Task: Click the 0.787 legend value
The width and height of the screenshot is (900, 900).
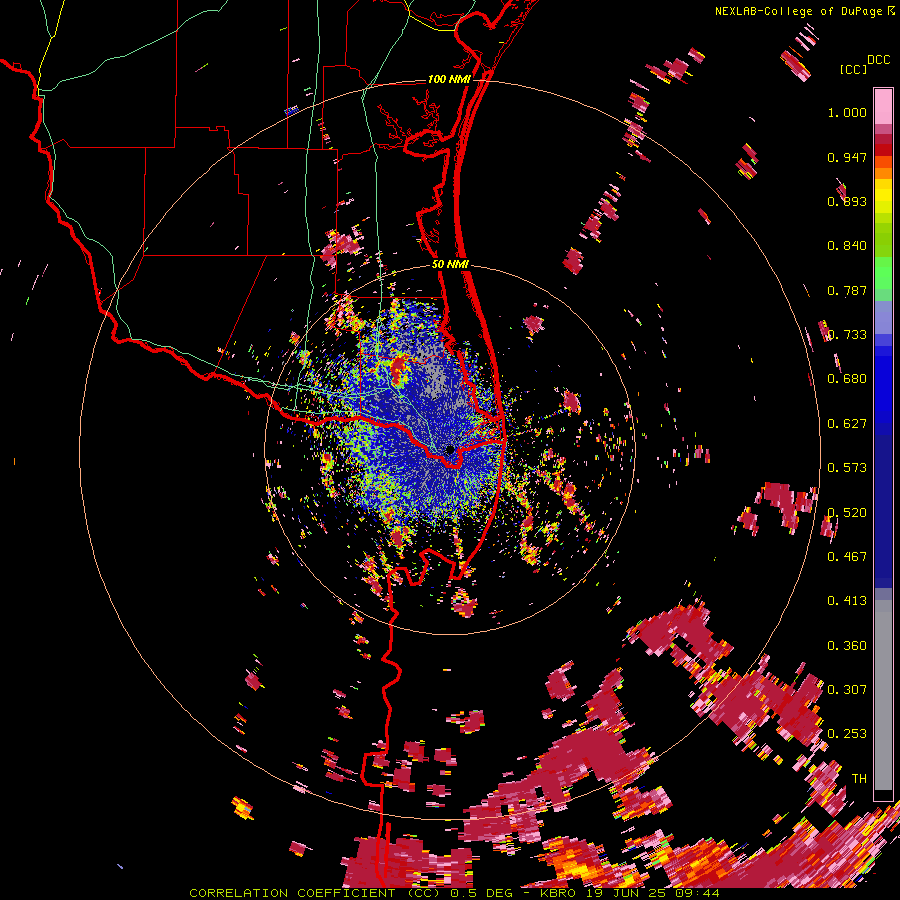Action: (847, 290)
